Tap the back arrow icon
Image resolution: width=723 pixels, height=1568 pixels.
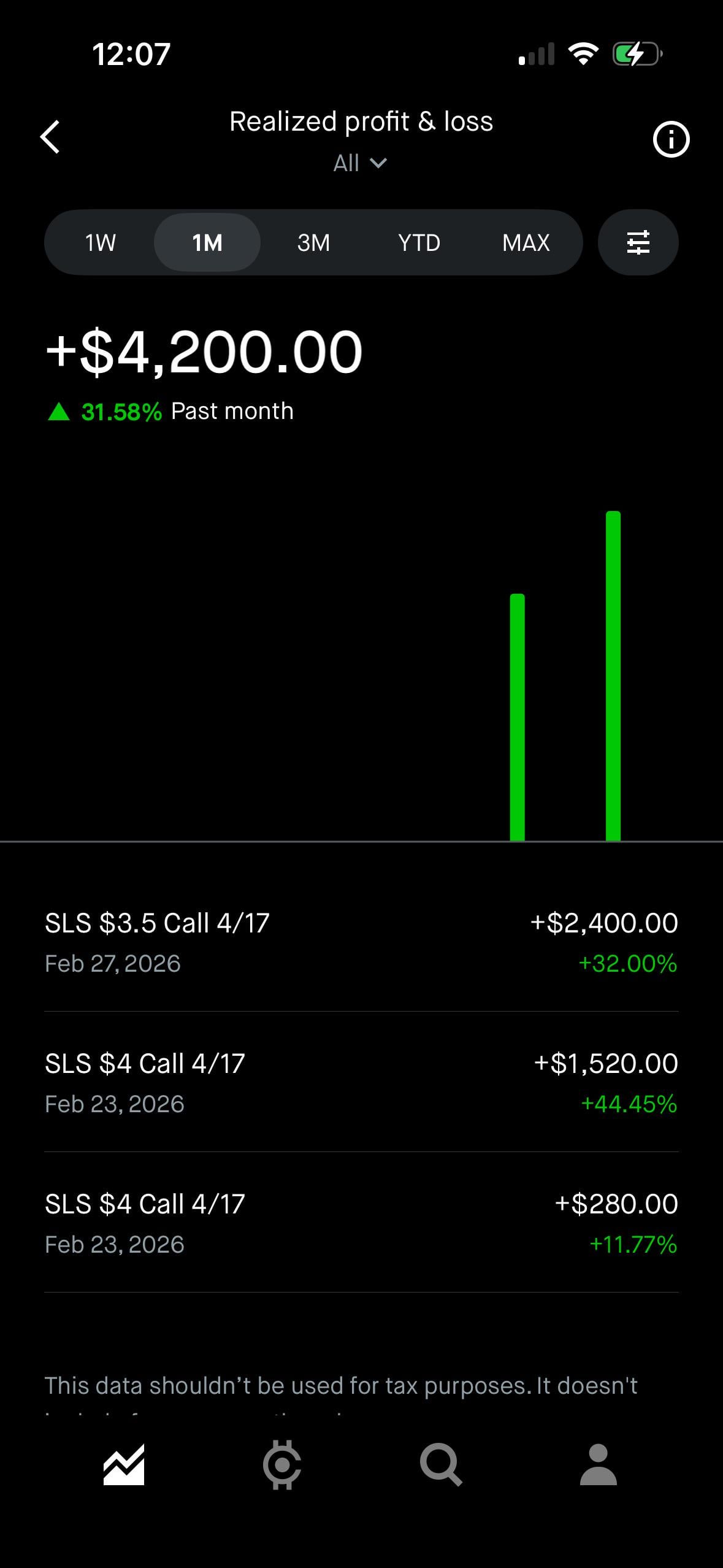(x=50, y=137)
